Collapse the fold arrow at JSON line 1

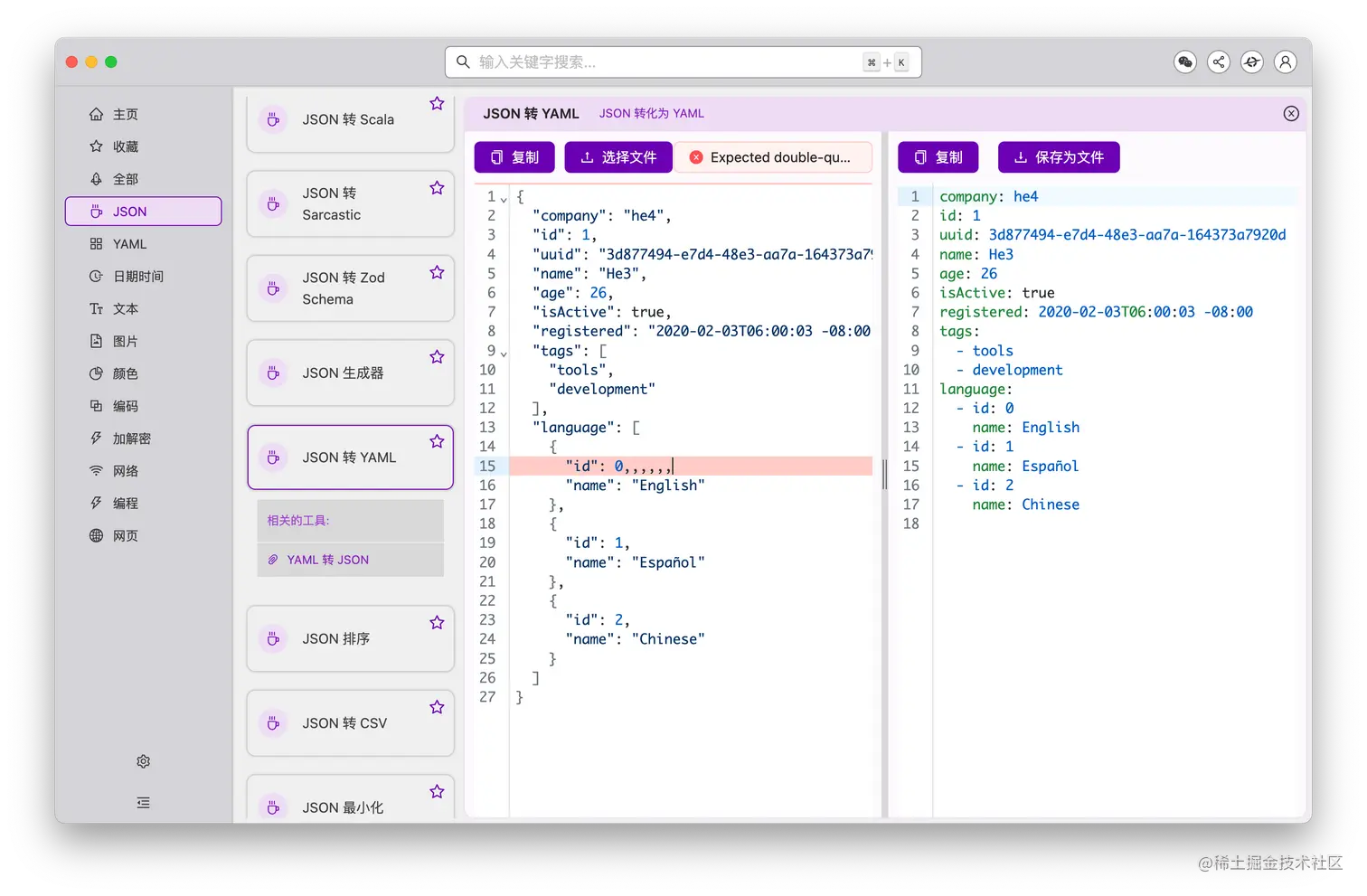(504, 198)
